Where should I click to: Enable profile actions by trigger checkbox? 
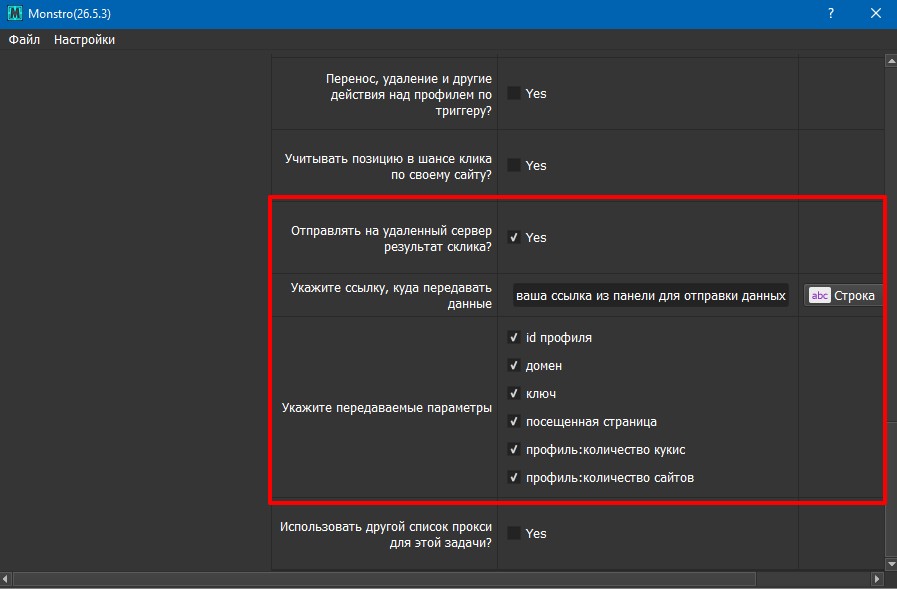coord(514,93)
